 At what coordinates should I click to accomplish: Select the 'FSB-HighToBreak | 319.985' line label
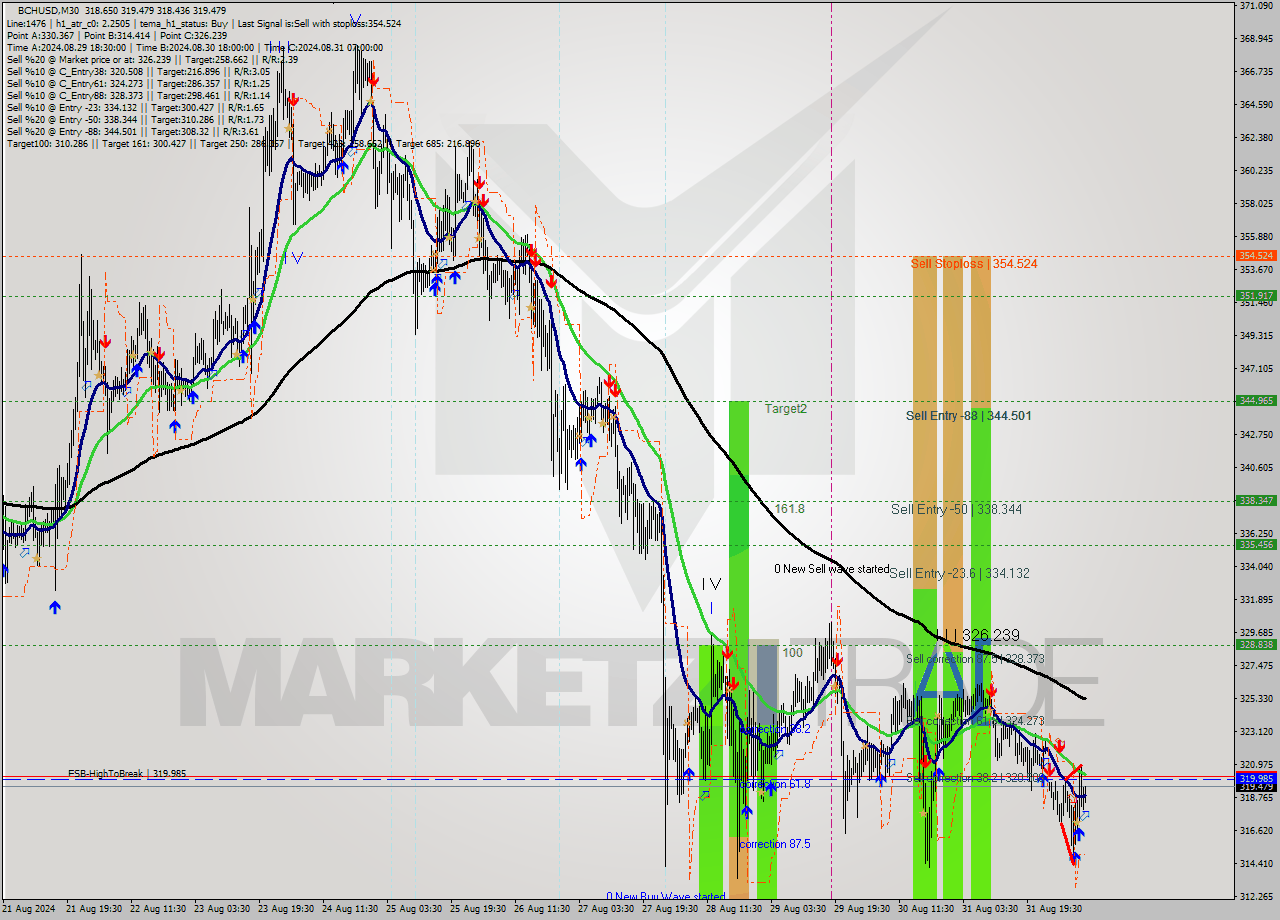[x=127, y=774]
